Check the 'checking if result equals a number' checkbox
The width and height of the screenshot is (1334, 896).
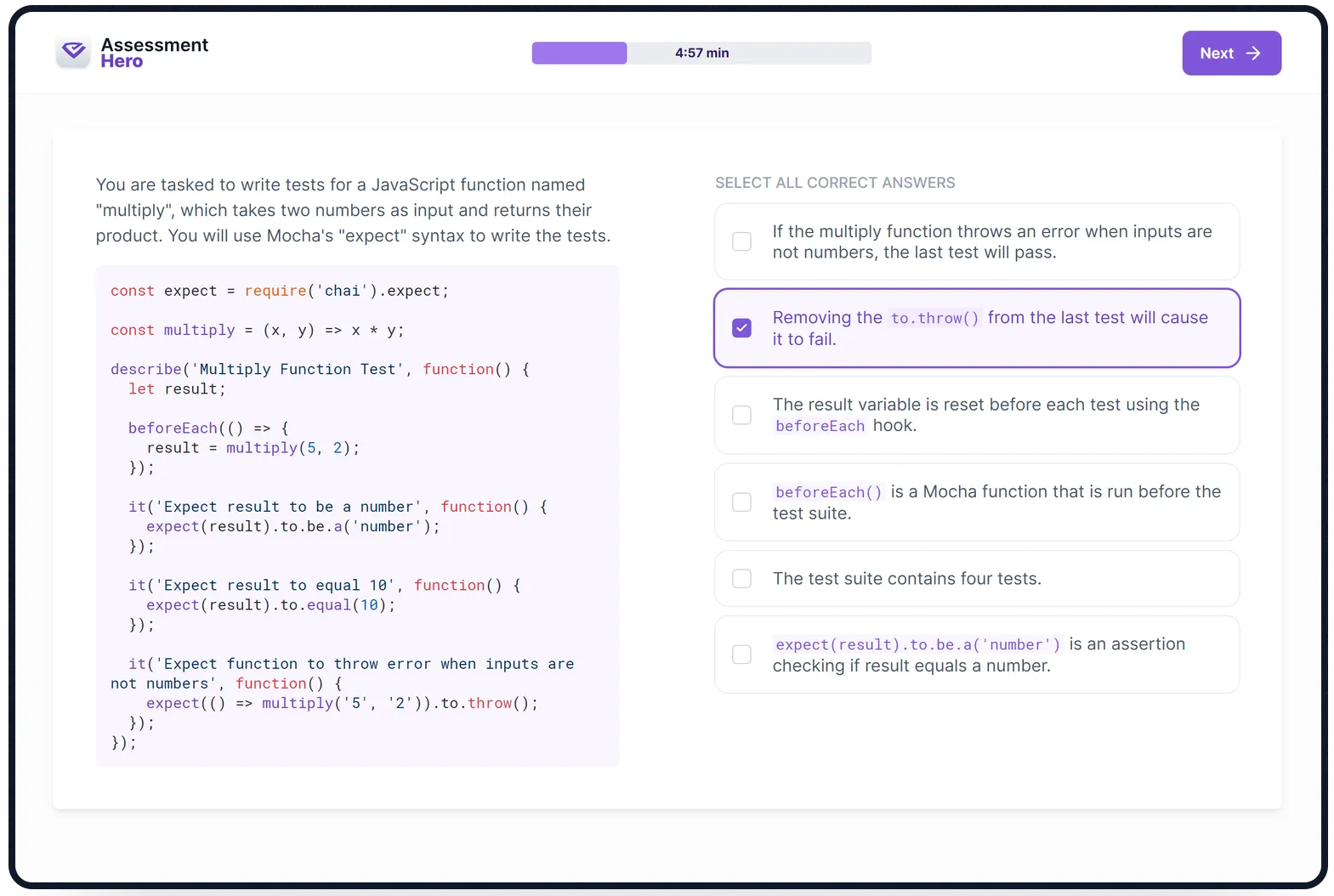(741, 655)
